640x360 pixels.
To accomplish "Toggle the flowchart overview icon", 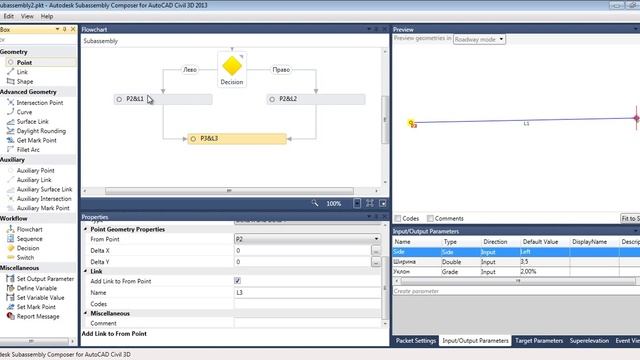I will [382, 203].
